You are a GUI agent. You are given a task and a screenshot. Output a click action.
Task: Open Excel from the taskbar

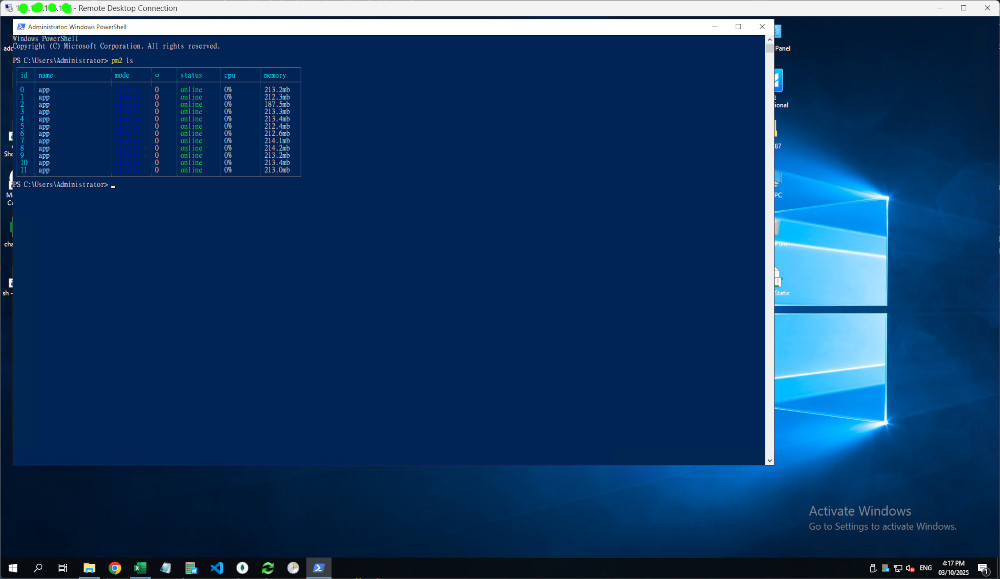point(140,568)
